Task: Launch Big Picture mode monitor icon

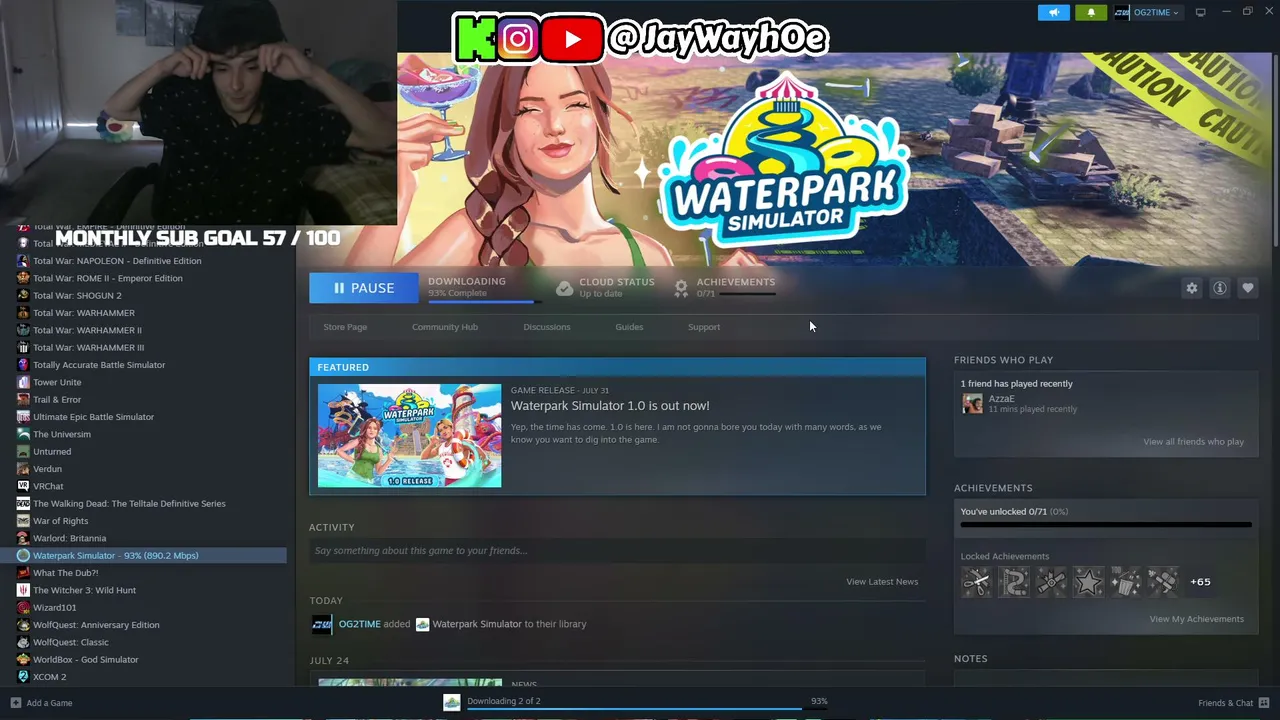Action: pos(1200,12)
